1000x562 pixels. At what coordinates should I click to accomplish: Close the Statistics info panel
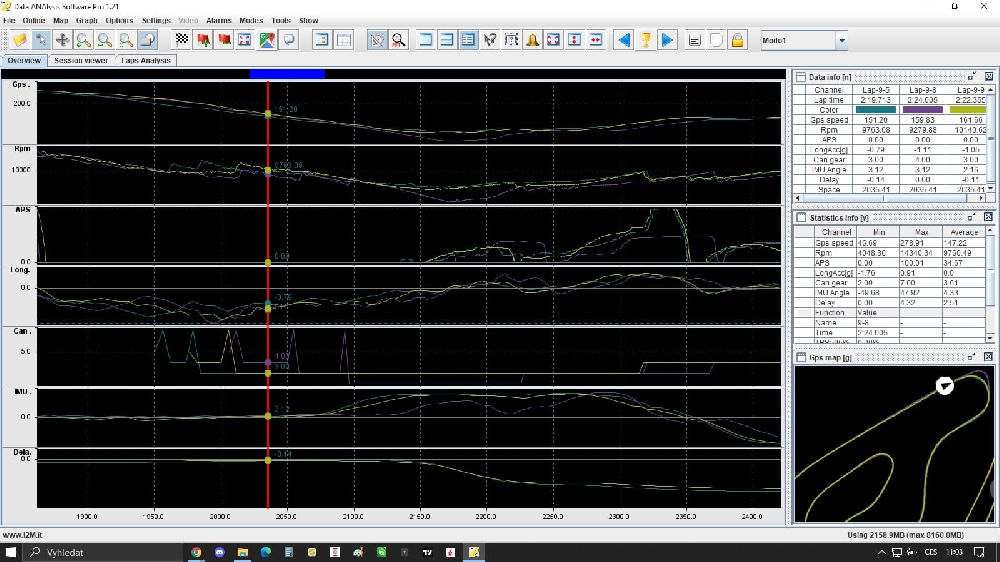coord(988,217)
